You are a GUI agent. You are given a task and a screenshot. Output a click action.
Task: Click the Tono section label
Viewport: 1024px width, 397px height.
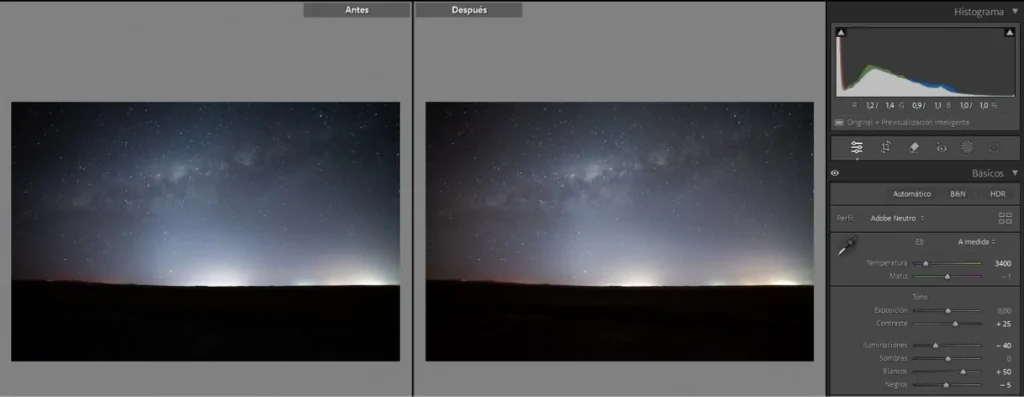[x=920, y=296]
